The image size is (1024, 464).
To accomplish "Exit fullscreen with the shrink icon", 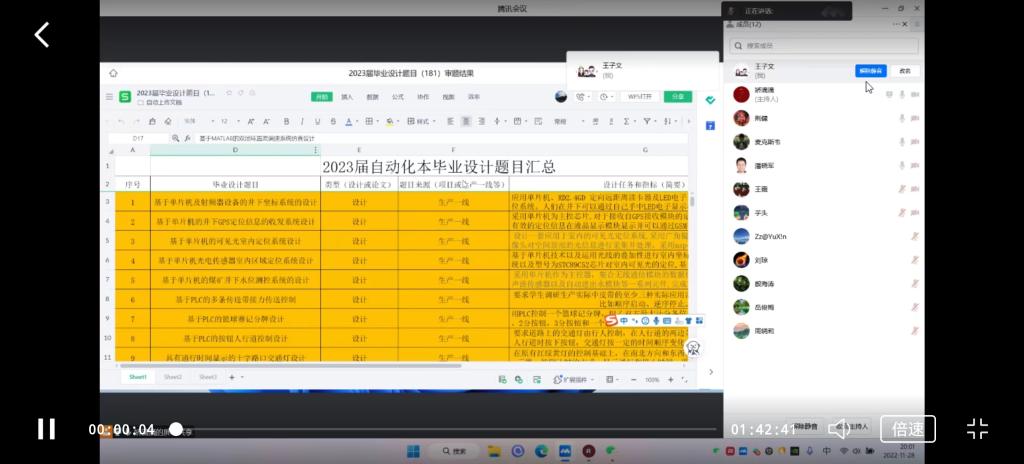I will [x=977, y=429].
